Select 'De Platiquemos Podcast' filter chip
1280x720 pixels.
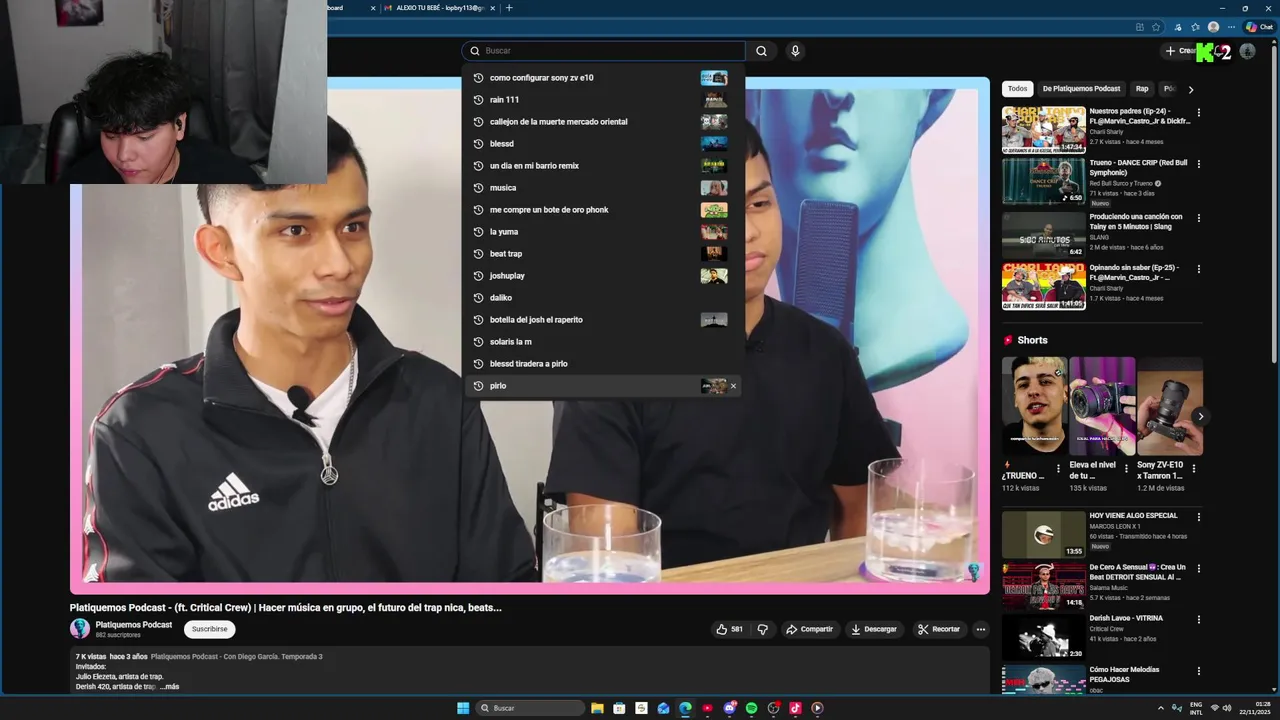[x=1082, y=89]
